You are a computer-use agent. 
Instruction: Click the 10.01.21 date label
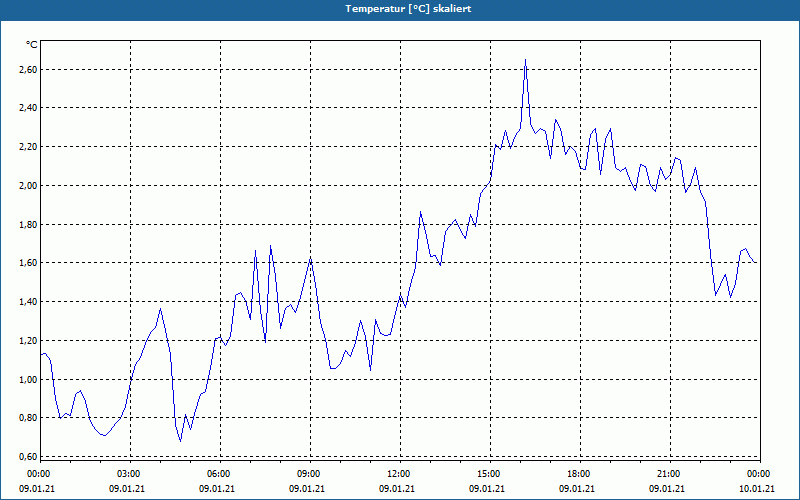point(757,488)
